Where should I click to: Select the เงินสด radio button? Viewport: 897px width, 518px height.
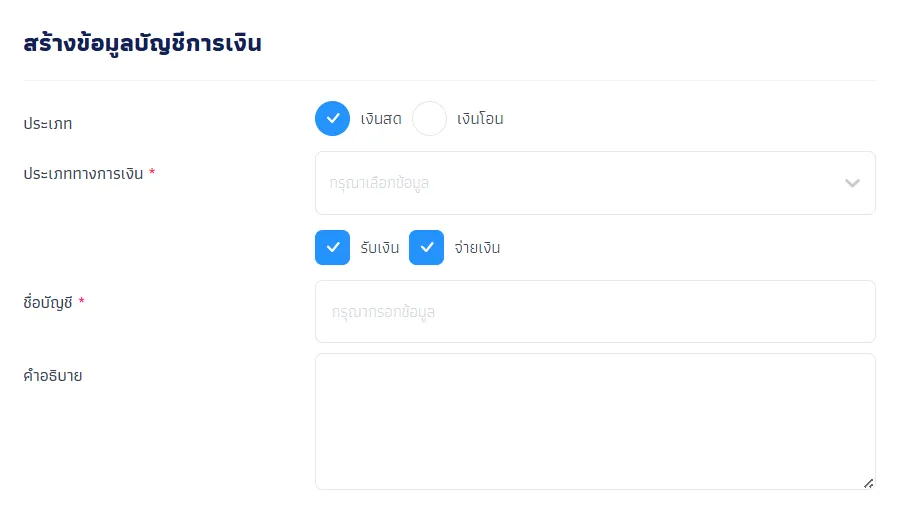tap(332, 118)
